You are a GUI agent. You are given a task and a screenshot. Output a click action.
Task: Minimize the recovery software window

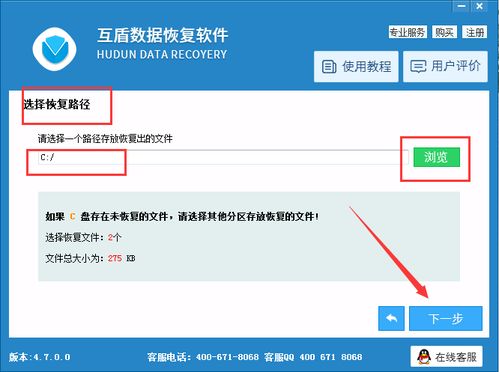pyautogui.click(x=461, y=6)
